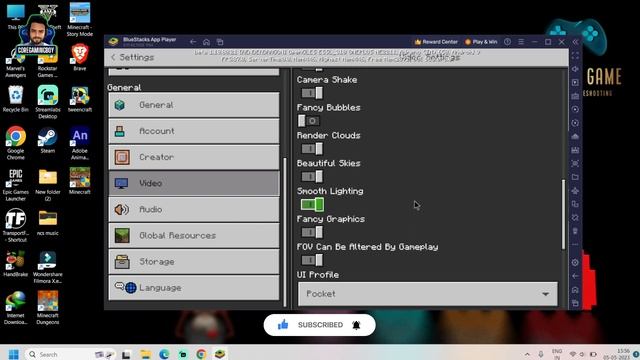Open the BlueStacks help icon

pos(507,42)
